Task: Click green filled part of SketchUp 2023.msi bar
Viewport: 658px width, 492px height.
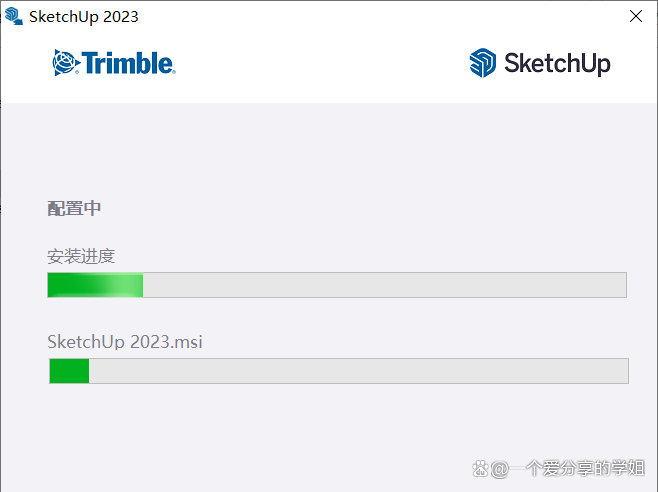Action: pos(69,371)
